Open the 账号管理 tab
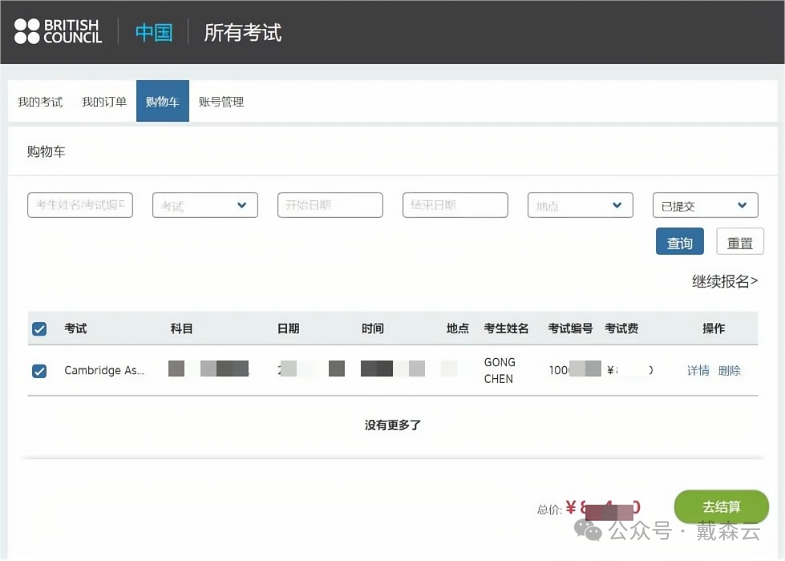The width and height of the screenshot is (785, 561). point(221,102)
